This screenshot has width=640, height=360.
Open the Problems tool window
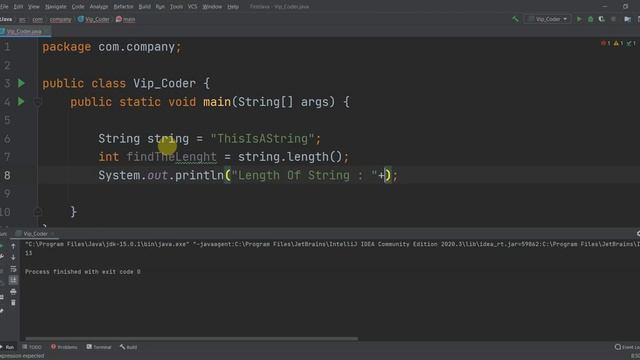64,347
